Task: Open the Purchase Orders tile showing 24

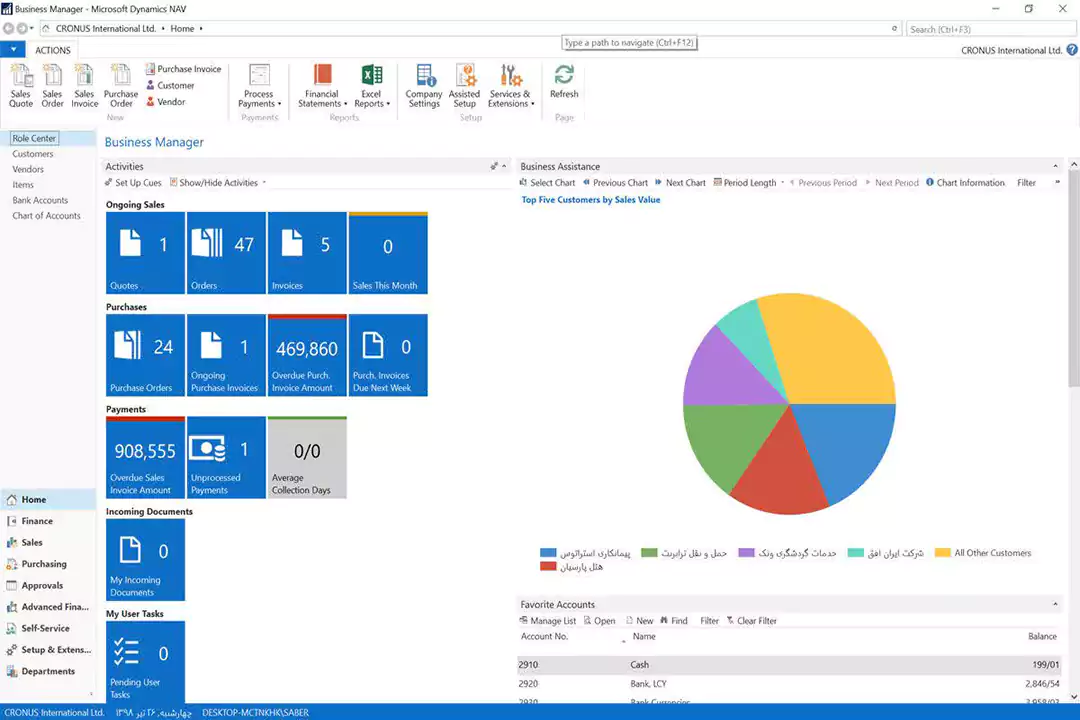Action: (145, 355)
